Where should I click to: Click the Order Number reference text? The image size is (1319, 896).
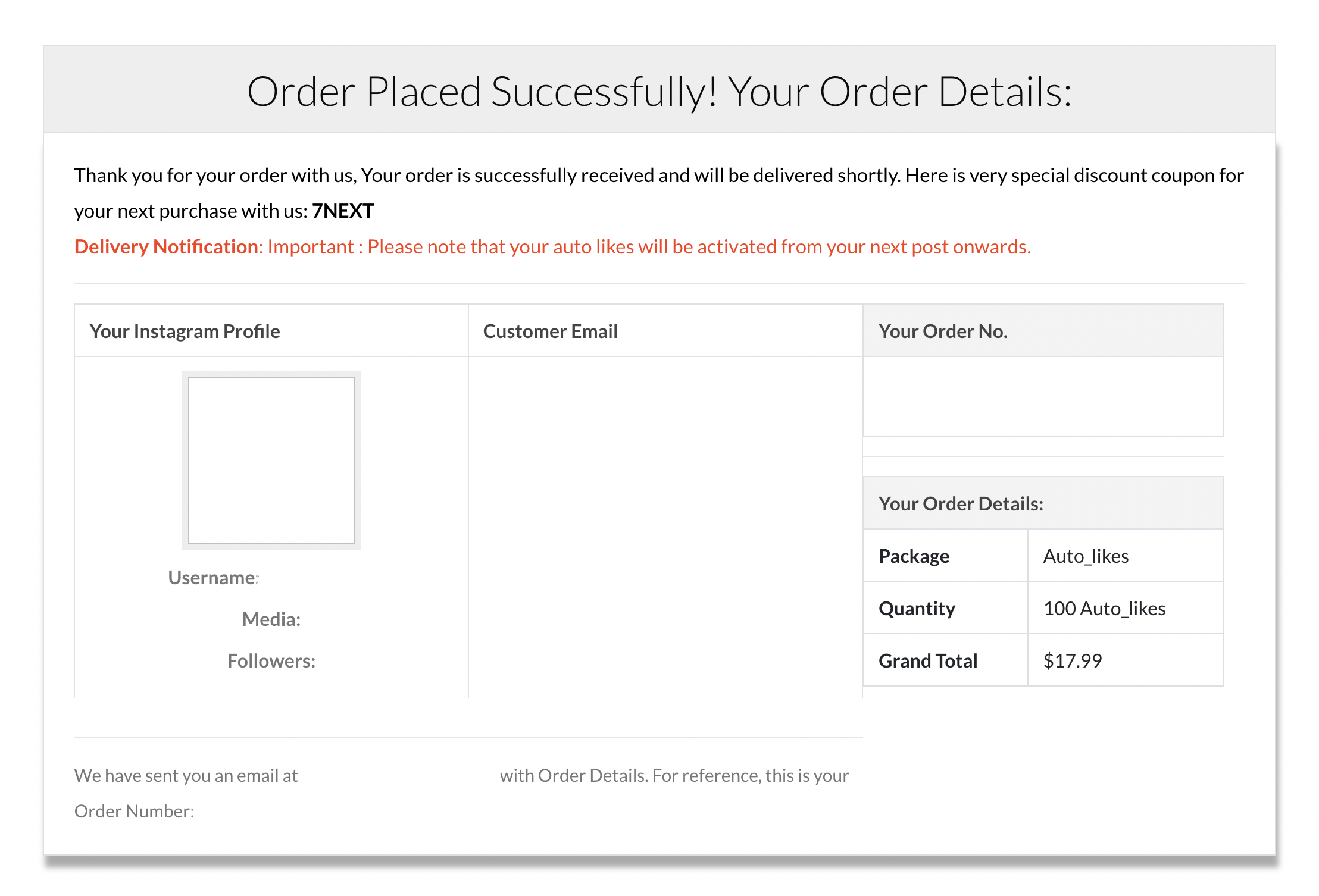point(134,811)
